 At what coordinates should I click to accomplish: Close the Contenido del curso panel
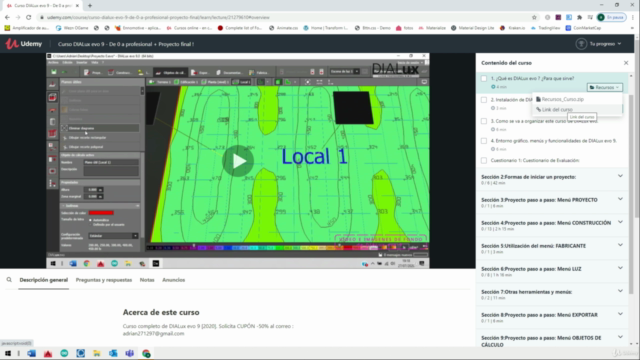[x=626, y=63]
